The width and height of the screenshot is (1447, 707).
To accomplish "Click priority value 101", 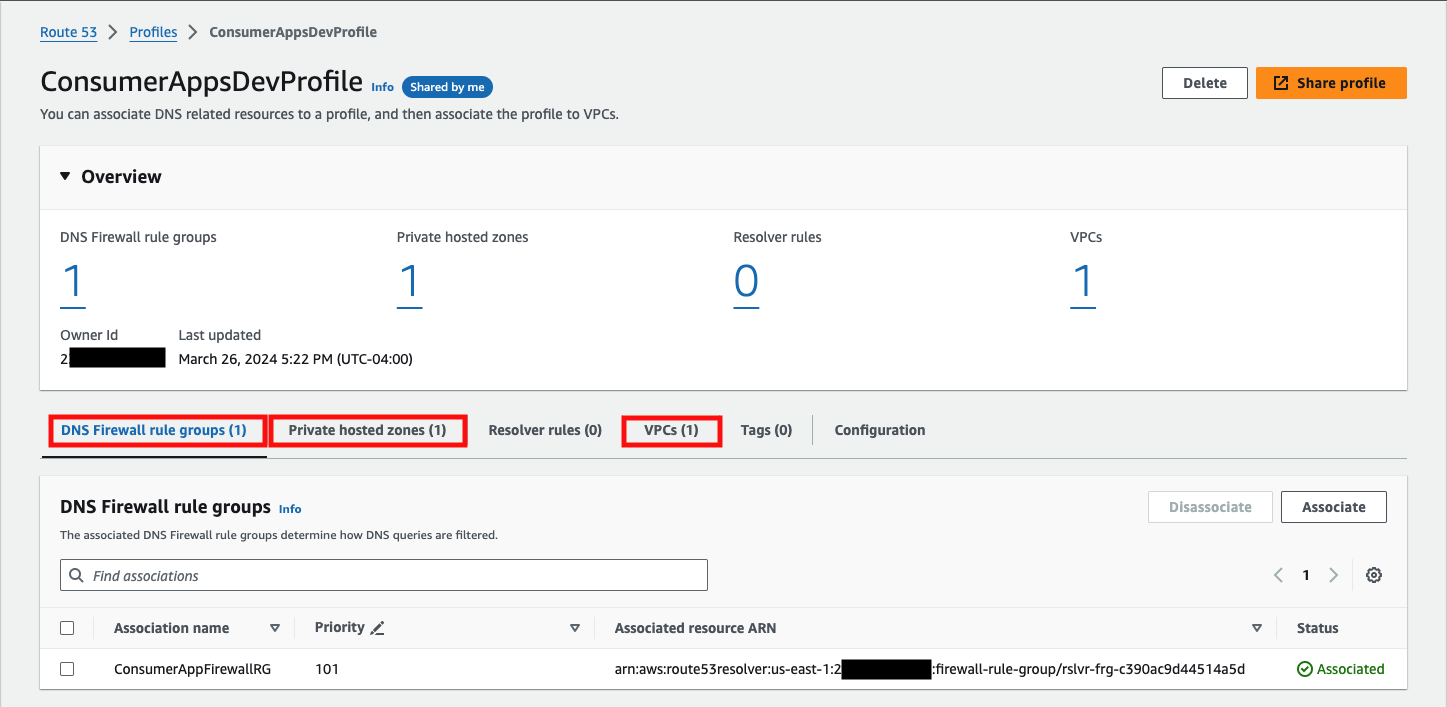I will coord(327,669).
